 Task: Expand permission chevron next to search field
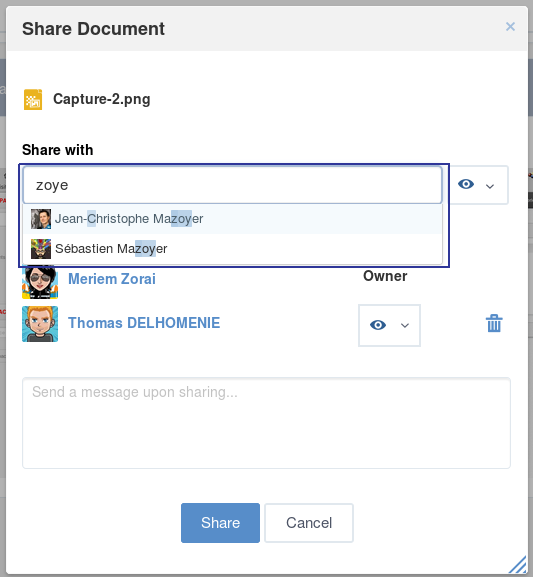click(x=490, y=187)
